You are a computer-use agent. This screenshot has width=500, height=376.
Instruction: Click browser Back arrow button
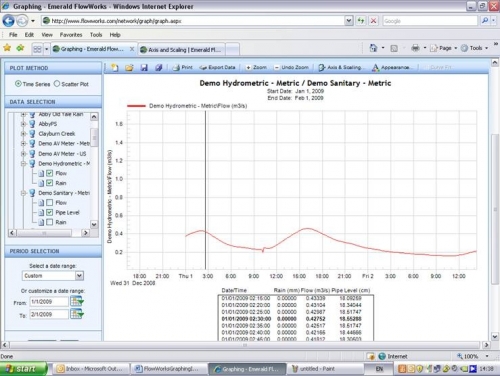(x=8, y=21)
